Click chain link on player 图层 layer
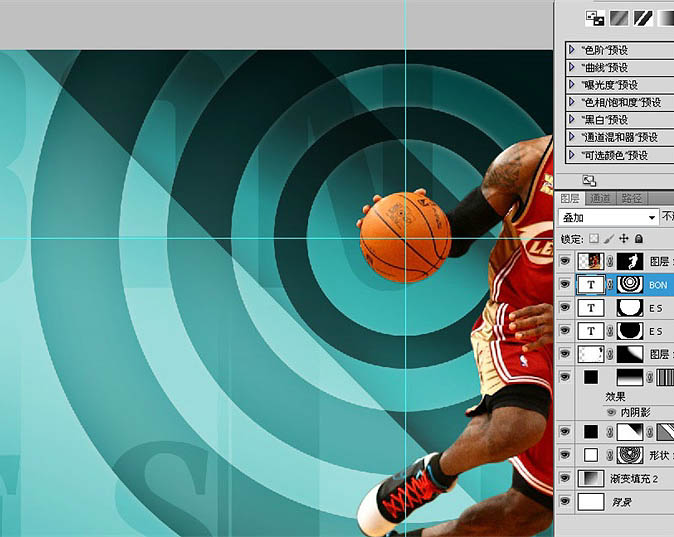The image size is (674, 537). 610,261
